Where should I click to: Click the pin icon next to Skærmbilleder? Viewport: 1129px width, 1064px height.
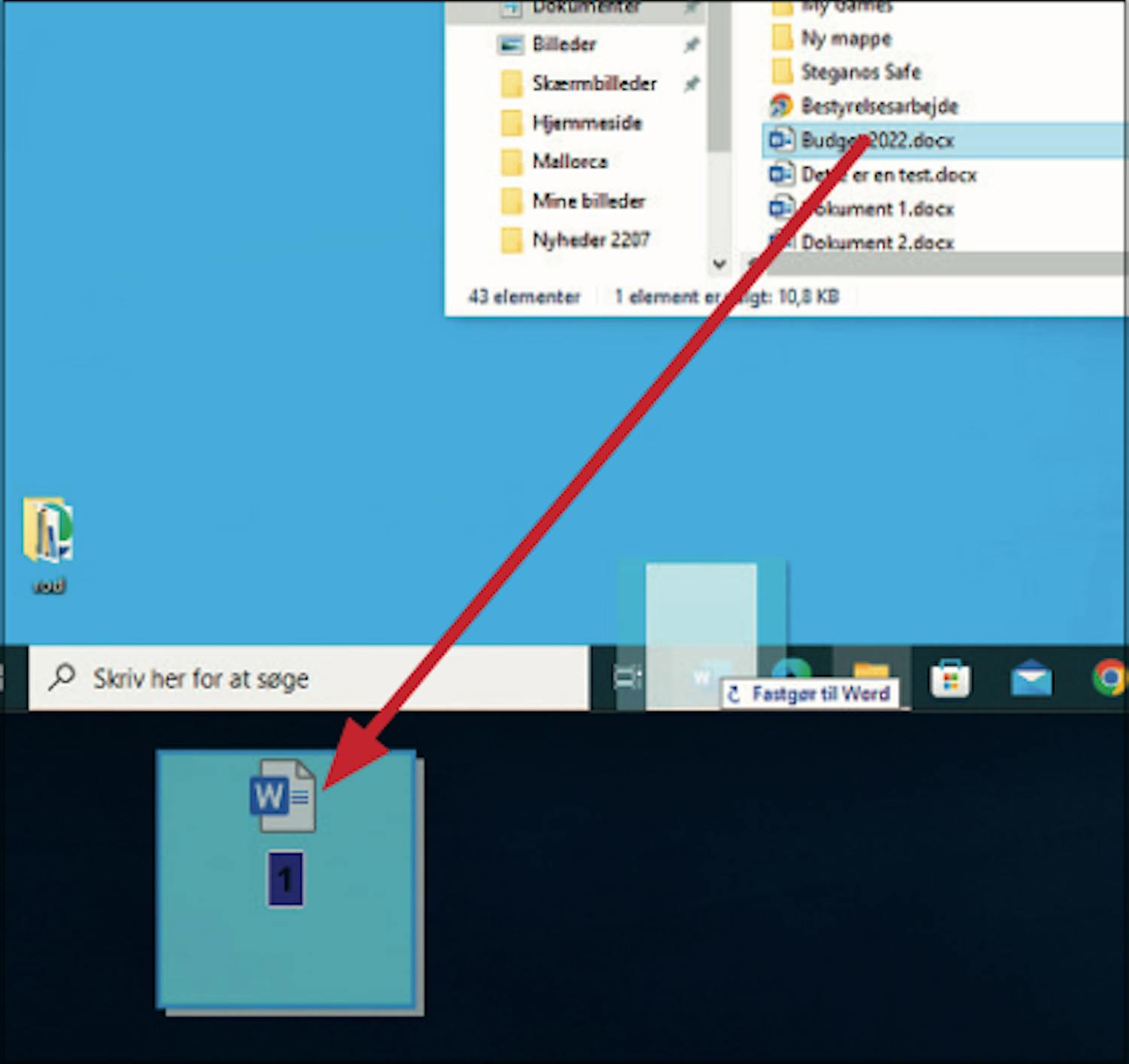[691, 84]
